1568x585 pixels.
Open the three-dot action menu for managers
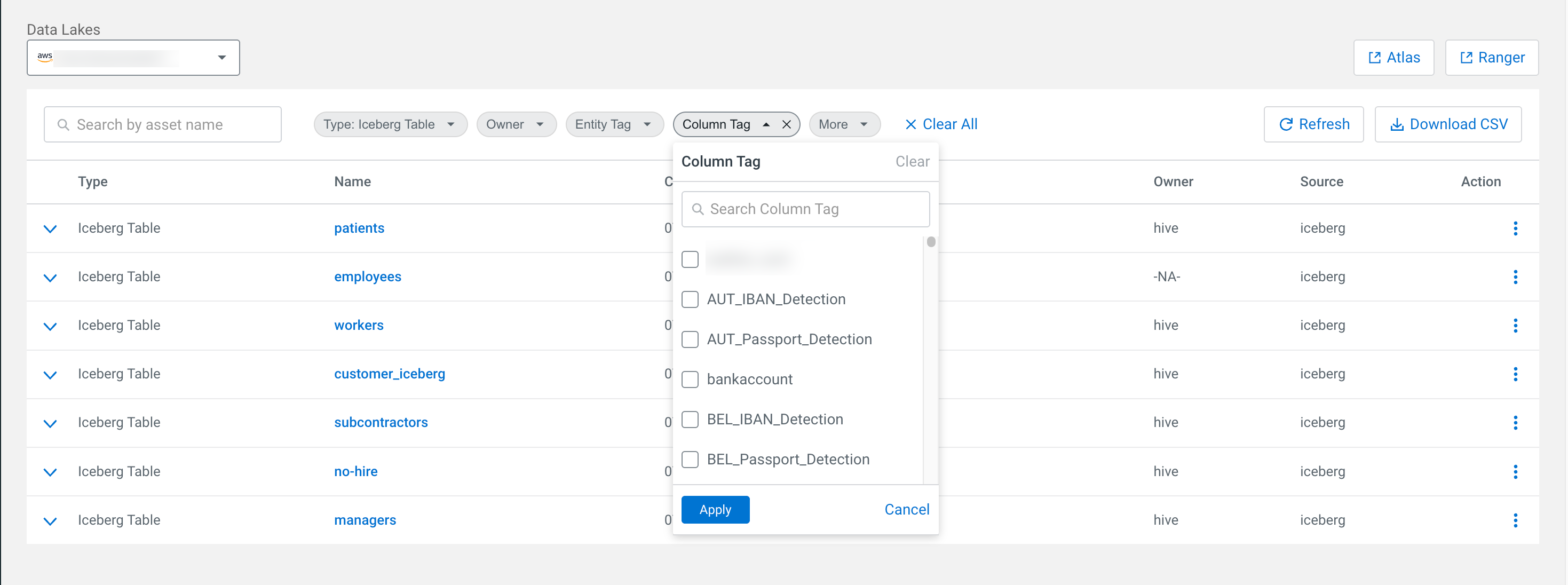point(1515,520)
